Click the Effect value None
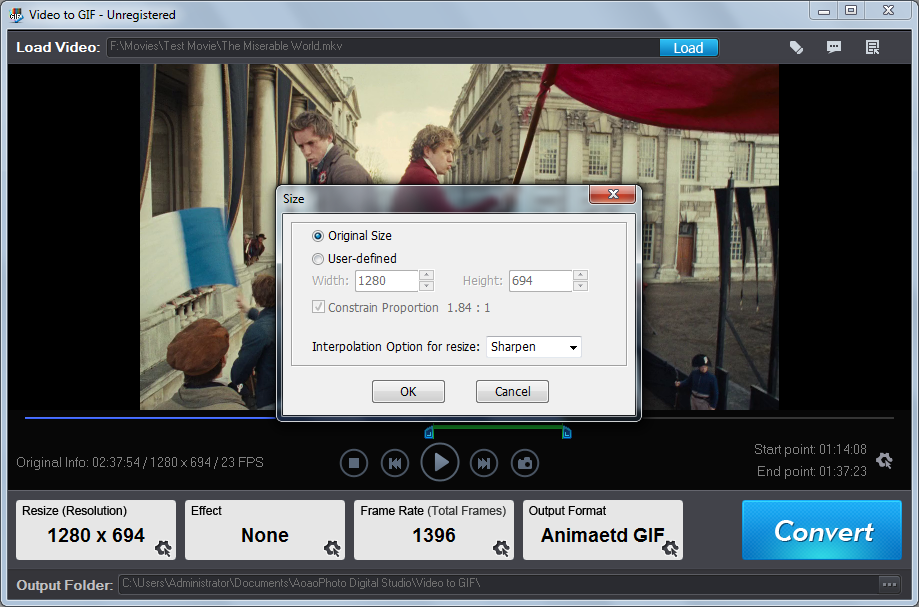Image resolution: width=919 pixels, height=607 pixels. (265, 535)
